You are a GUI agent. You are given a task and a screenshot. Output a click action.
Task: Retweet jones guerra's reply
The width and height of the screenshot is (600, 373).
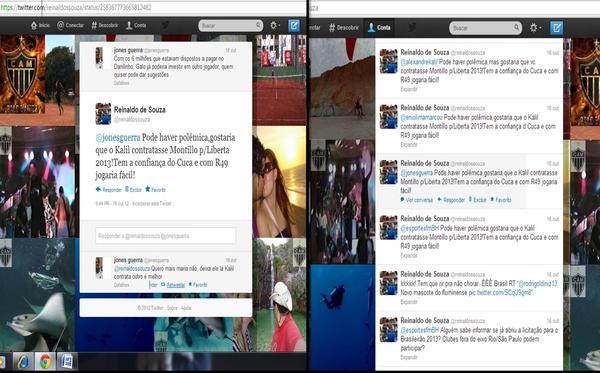[x=173, y=285]
